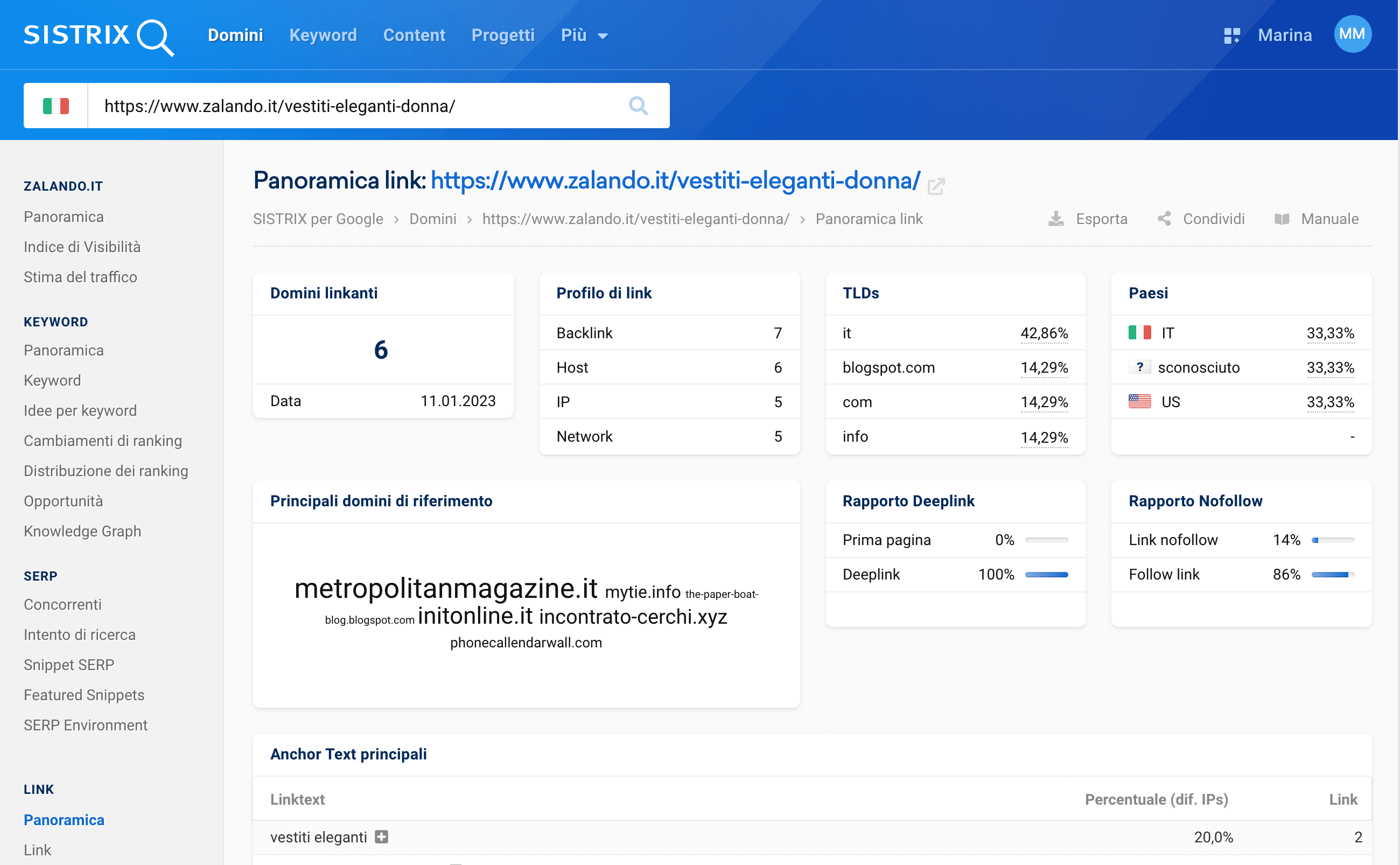Go to the zalando URL breadcrumb
The image size is (1400, 865).
[x=635, y=219]
